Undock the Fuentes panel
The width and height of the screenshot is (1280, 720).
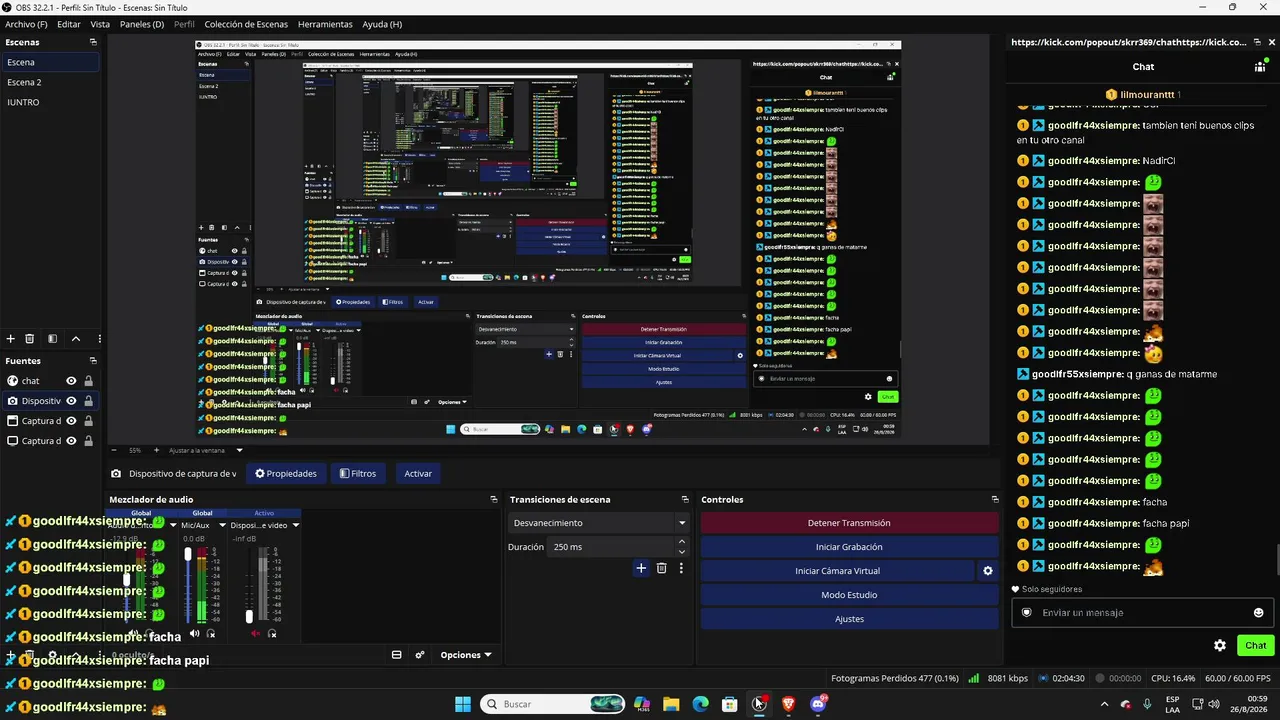(x=93, y=361)
